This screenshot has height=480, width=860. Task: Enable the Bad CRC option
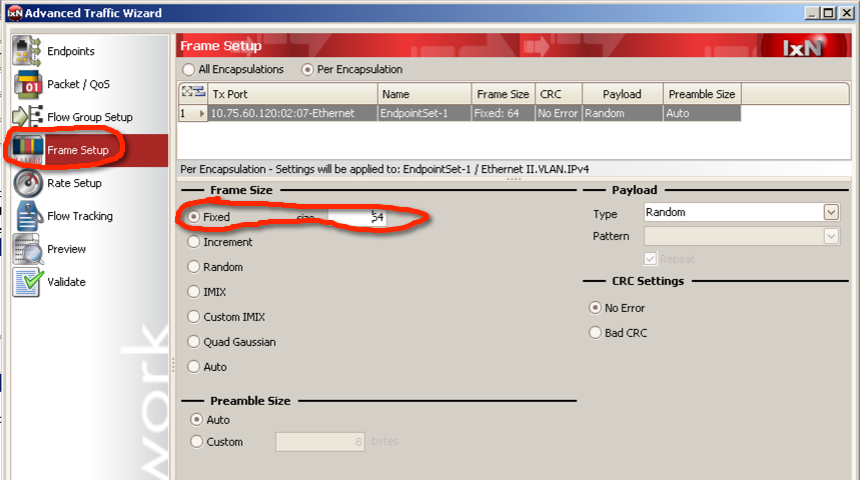point(596,333)
